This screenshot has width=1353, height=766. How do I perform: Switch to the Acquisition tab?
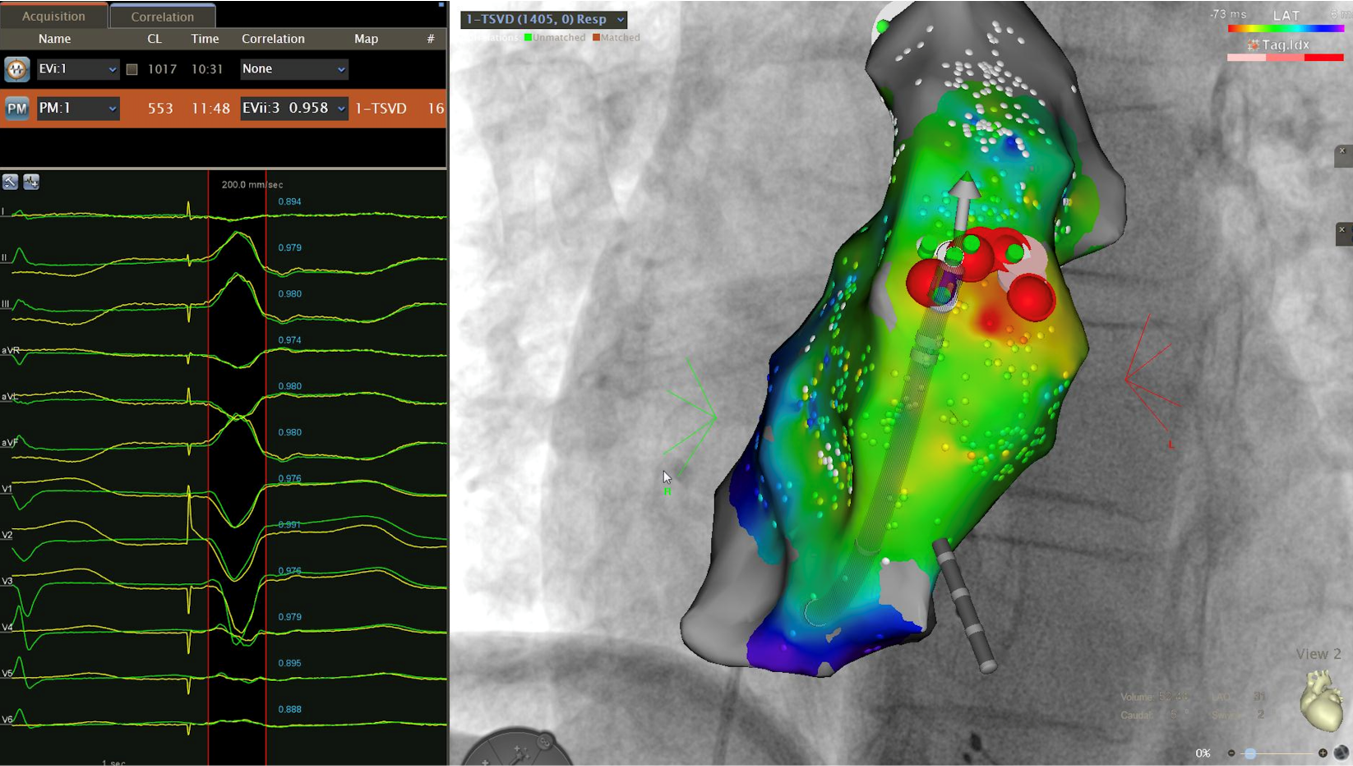53,16
